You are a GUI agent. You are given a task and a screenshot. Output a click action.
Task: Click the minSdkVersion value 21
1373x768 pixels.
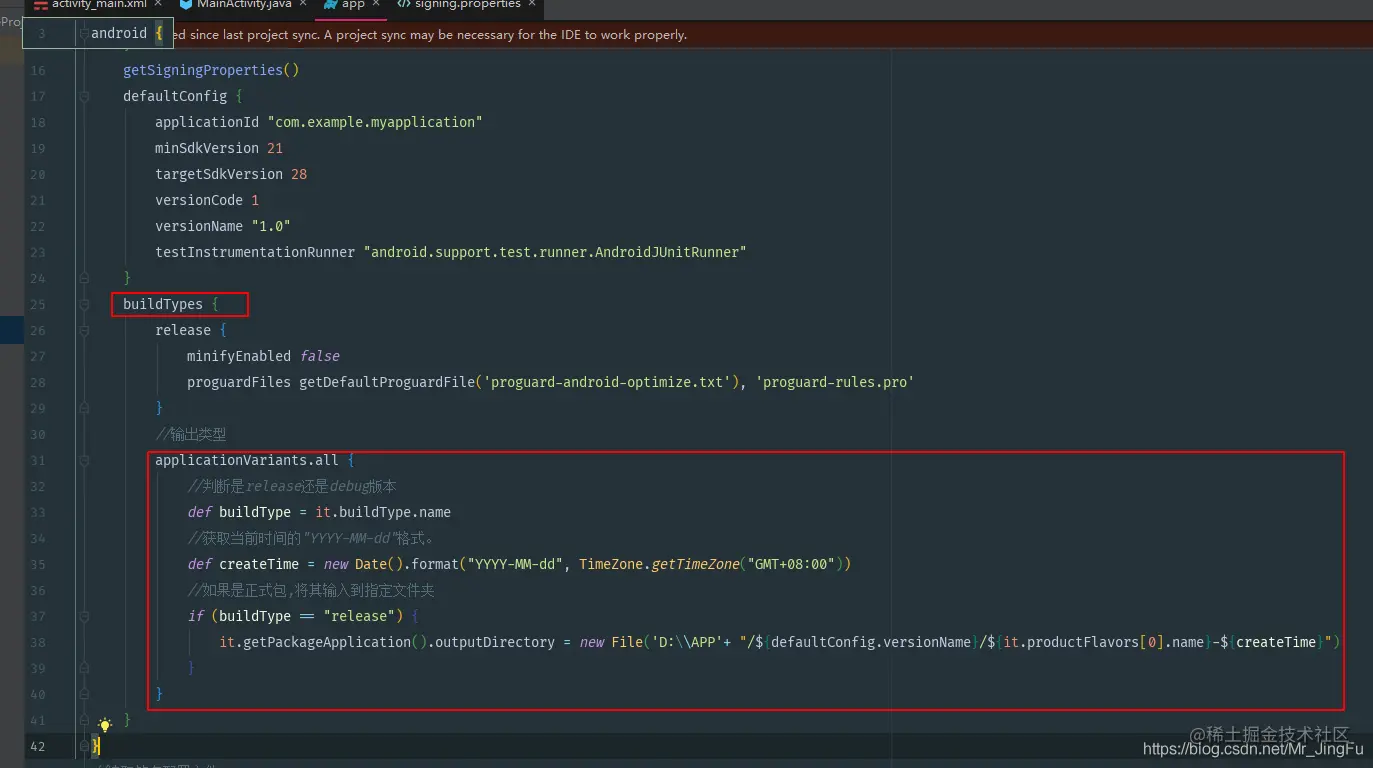(275, 148)
